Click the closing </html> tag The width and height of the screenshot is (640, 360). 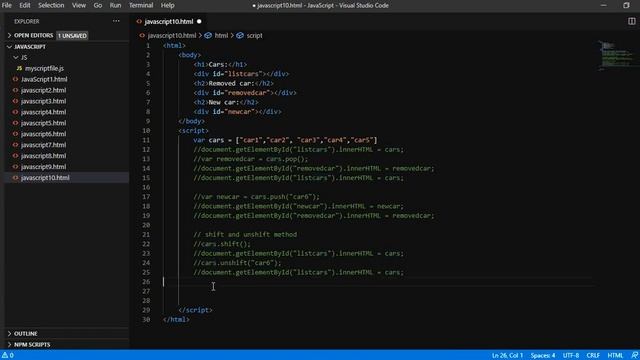(176, 319)
